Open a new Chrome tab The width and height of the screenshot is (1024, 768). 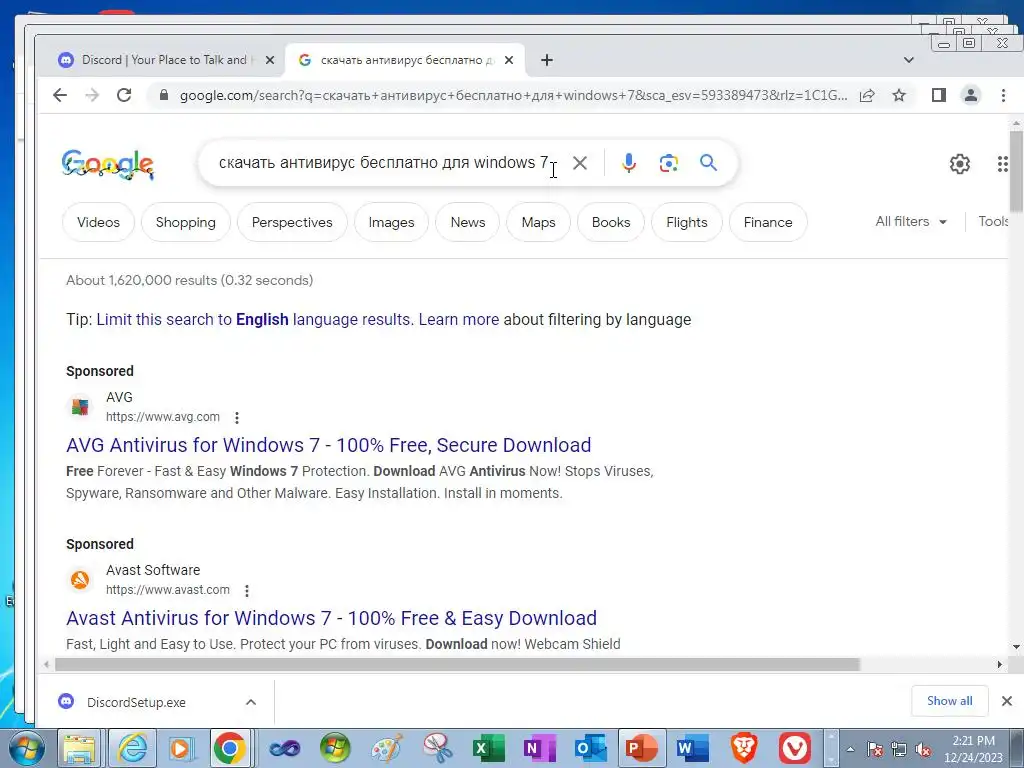point(547,60)
